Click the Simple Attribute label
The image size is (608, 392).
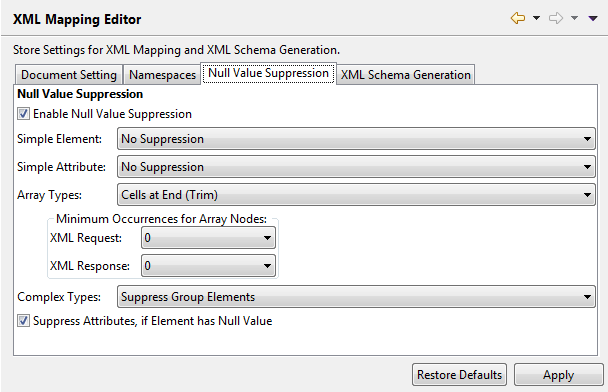tap(61, 167)
